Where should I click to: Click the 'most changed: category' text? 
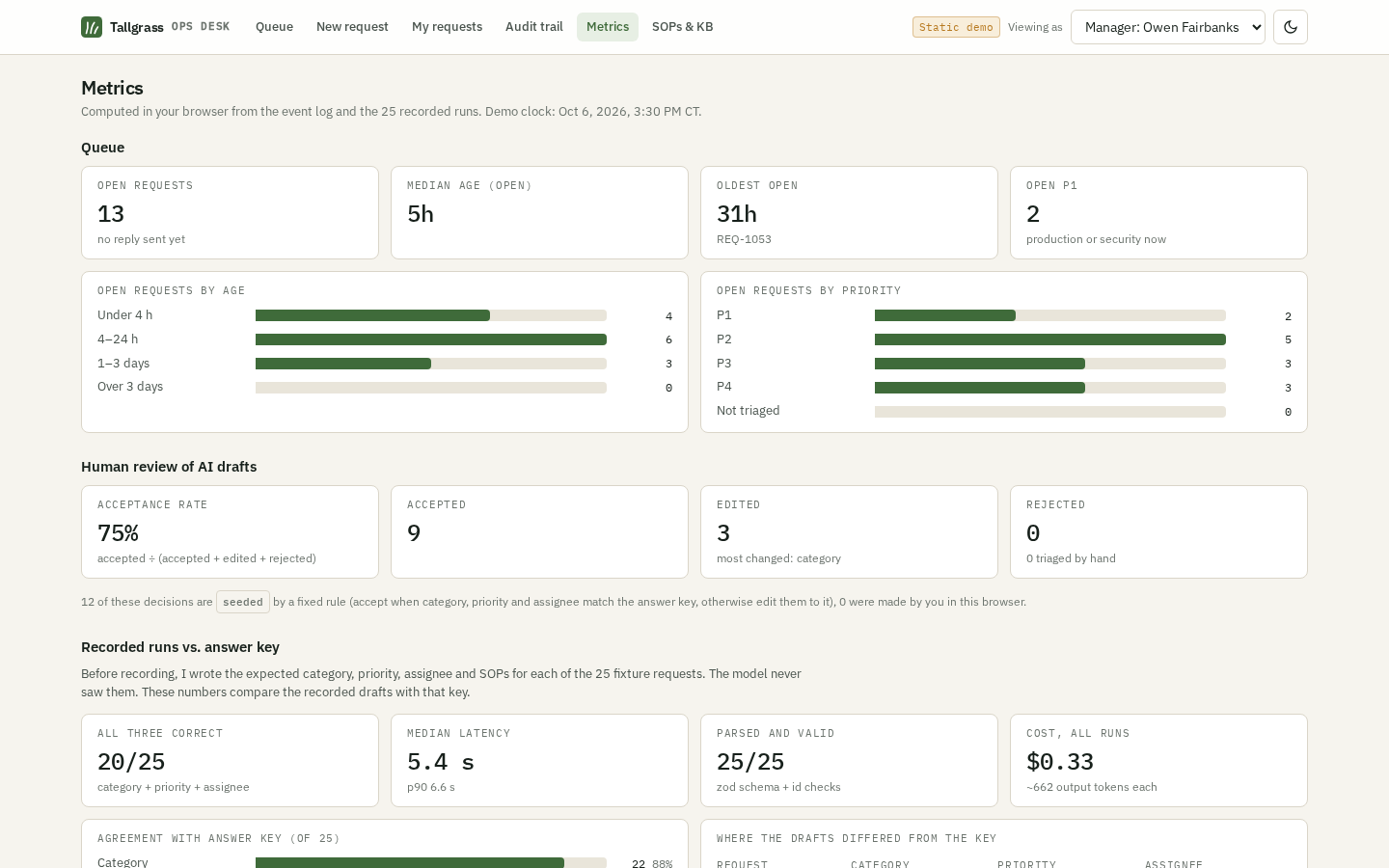point(778,558)
